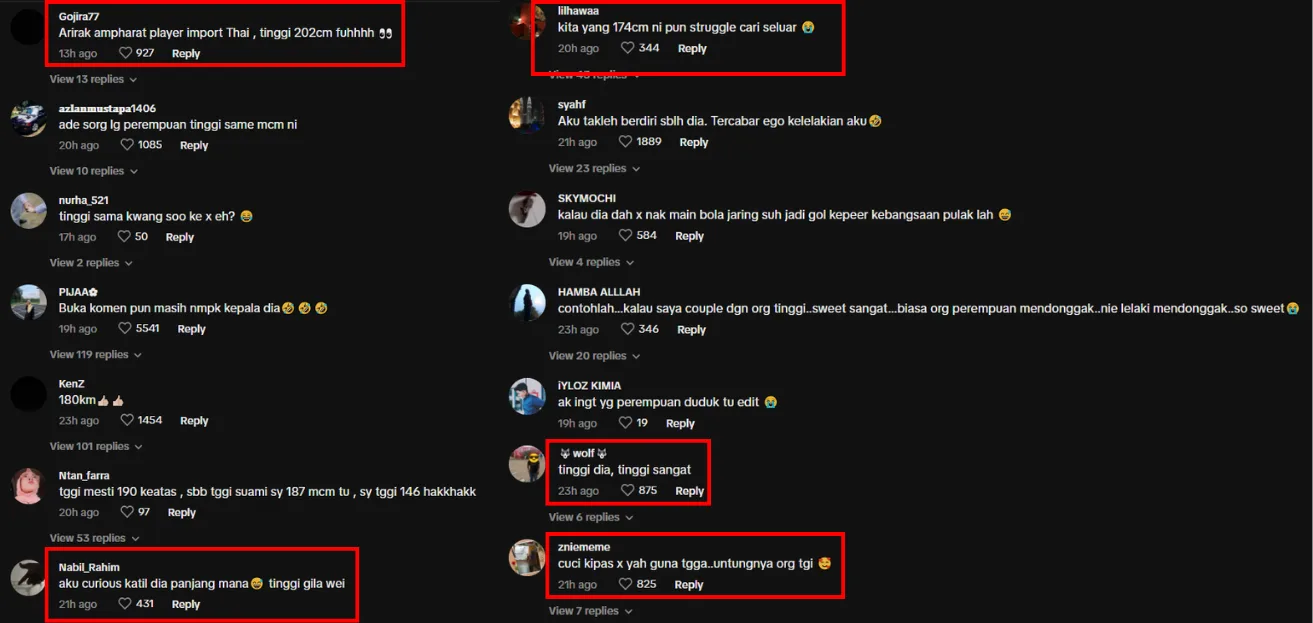Reply to iYLOZ KIMIA's comment

point(680,423)
